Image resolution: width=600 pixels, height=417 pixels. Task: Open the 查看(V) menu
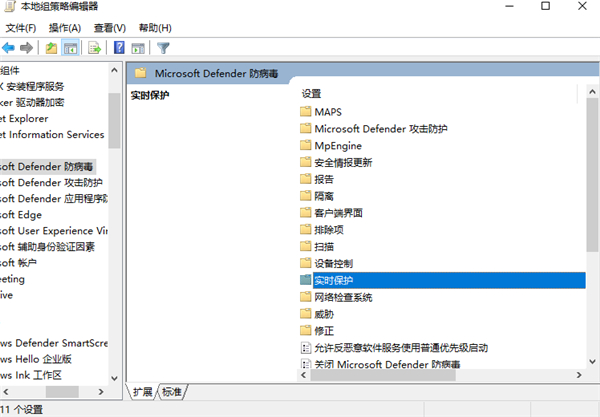[x=108, y=27]
